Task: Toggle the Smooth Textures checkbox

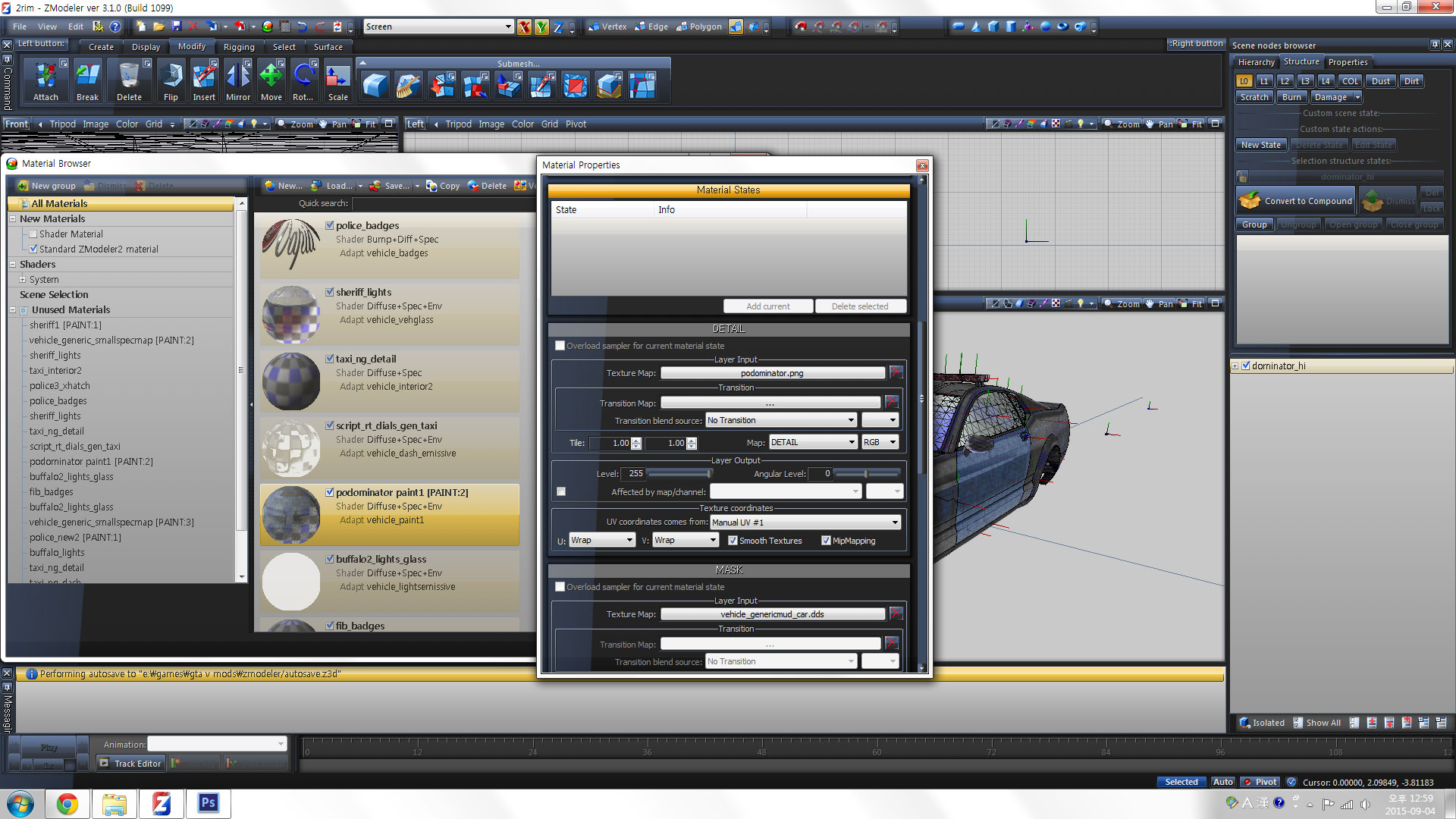Action: 733,541
